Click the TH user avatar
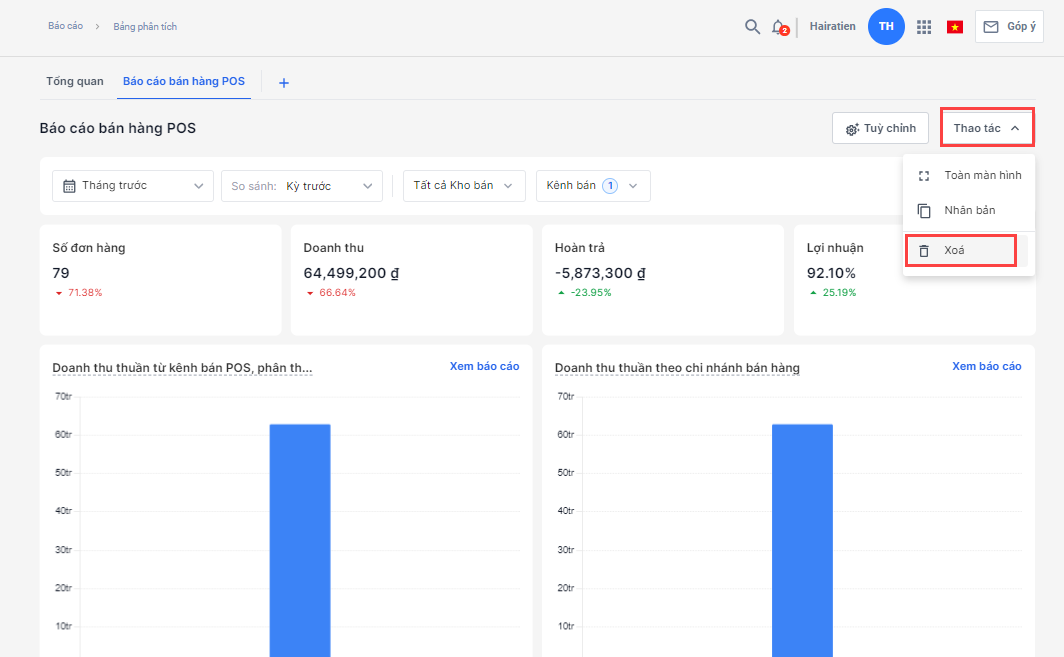The image size is (1064, 657). (x=886, y=27)
